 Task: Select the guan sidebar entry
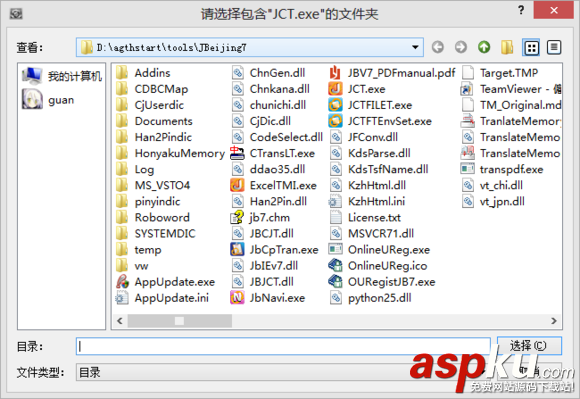48,100
